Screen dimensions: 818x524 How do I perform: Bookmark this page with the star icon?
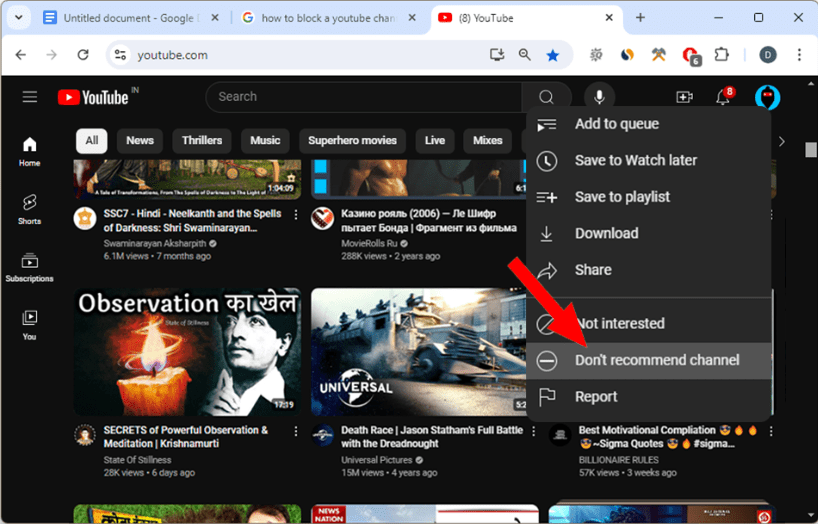click(552, 55)
